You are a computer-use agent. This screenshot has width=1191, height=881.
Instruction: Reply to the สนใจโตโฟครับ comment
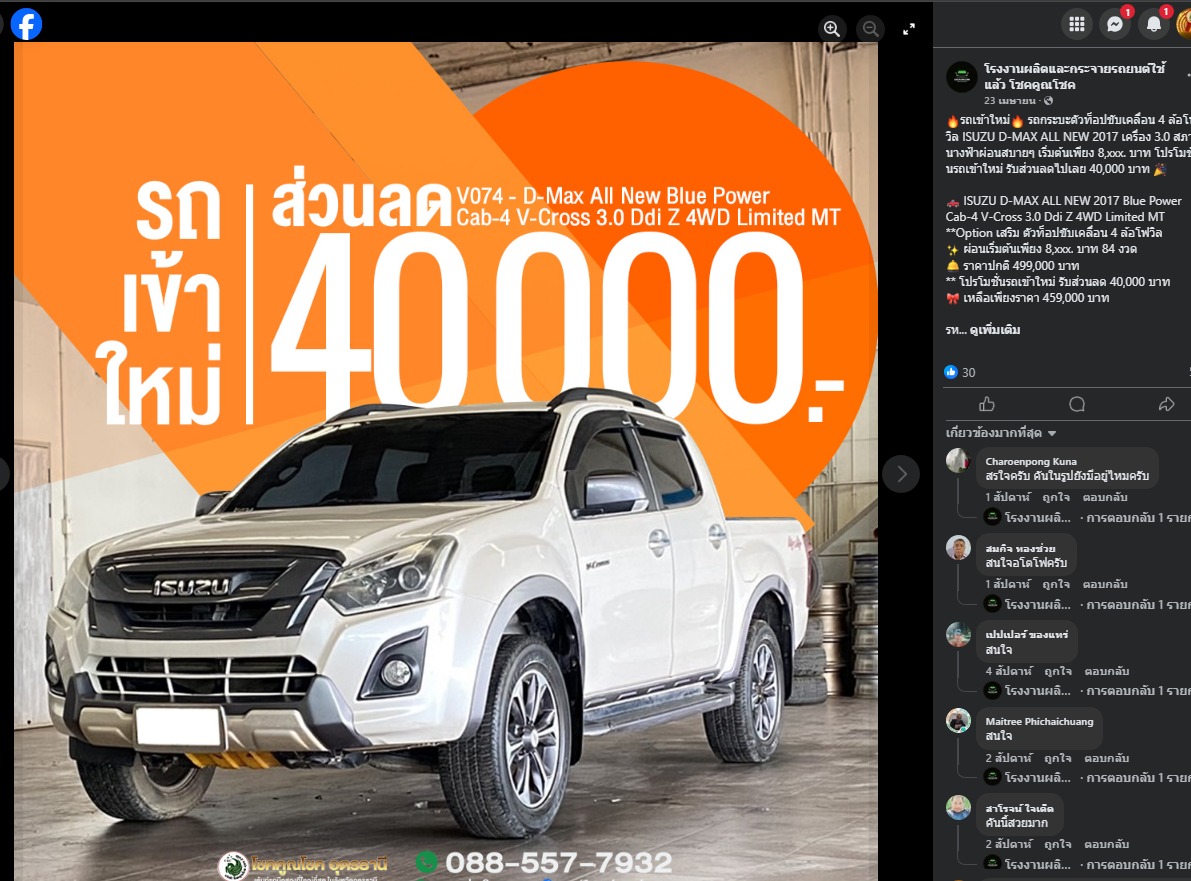[1105, 584]
